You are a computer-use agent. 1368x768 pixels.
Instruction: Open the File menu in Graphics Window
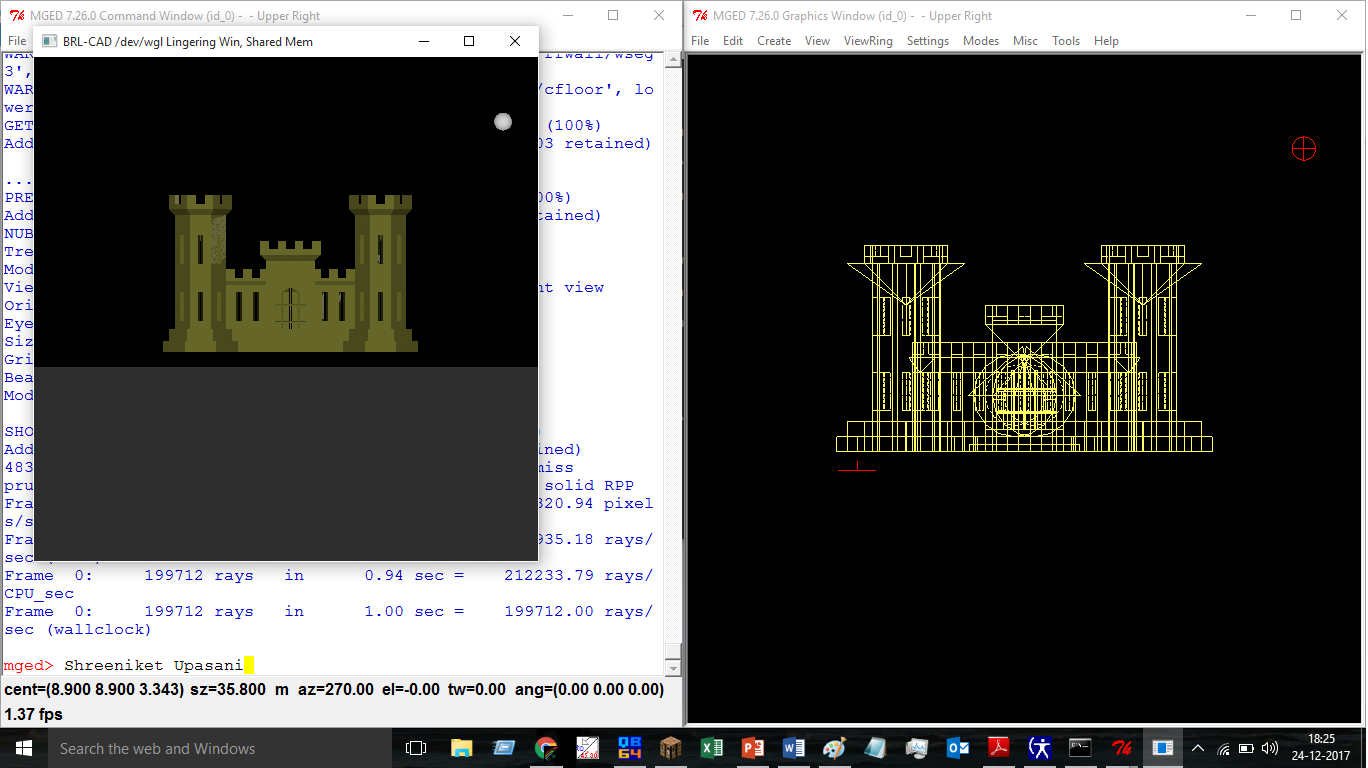[700, 41]
